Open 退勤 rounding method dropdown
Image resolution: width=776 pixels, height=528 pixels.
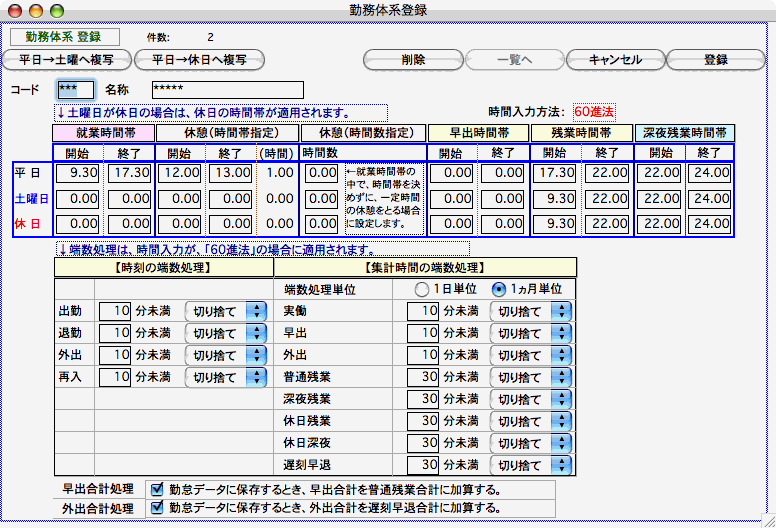226,333
